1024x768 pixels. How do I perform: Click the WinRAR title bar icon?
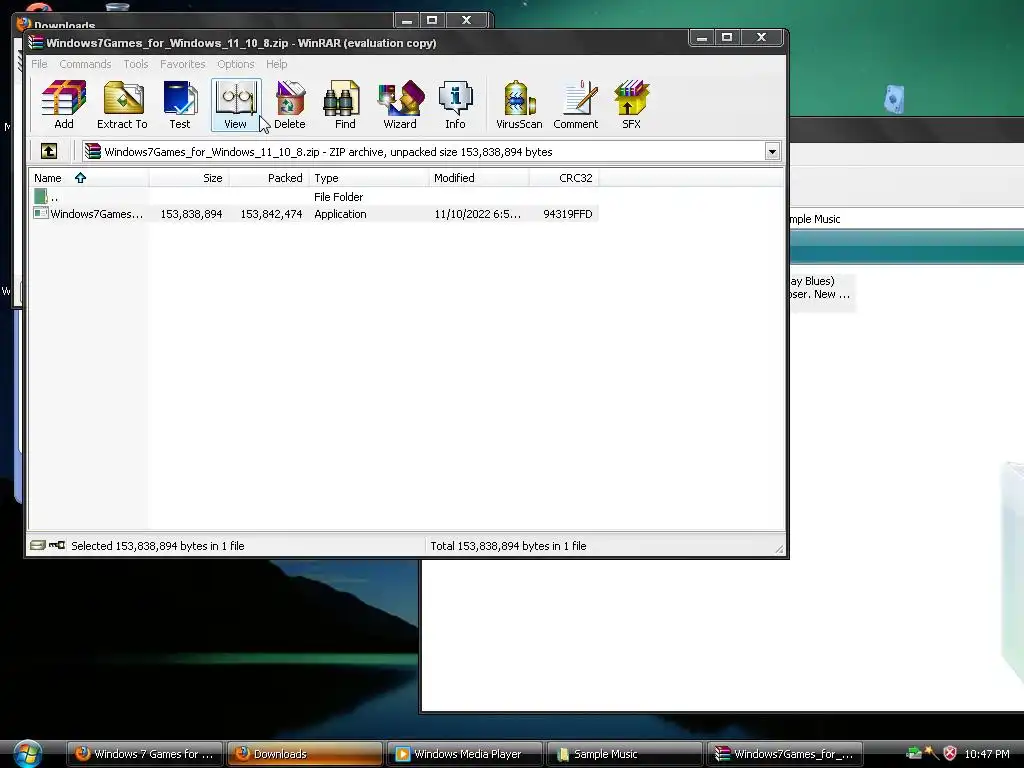(35, 42)
